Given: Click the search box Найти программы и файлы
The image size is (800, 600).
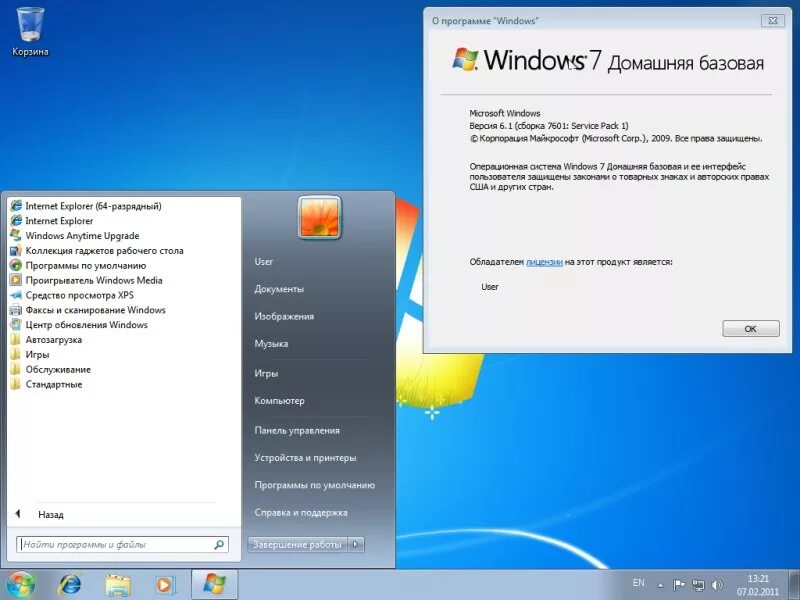Looking at the screenshot, I should click(122, 544).
